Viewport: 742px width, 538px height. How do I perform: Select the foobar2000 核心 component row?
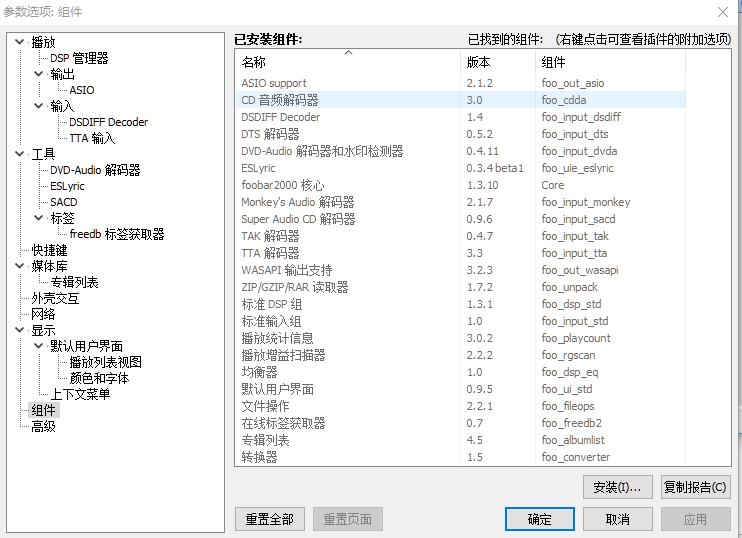tap(283, 185)
